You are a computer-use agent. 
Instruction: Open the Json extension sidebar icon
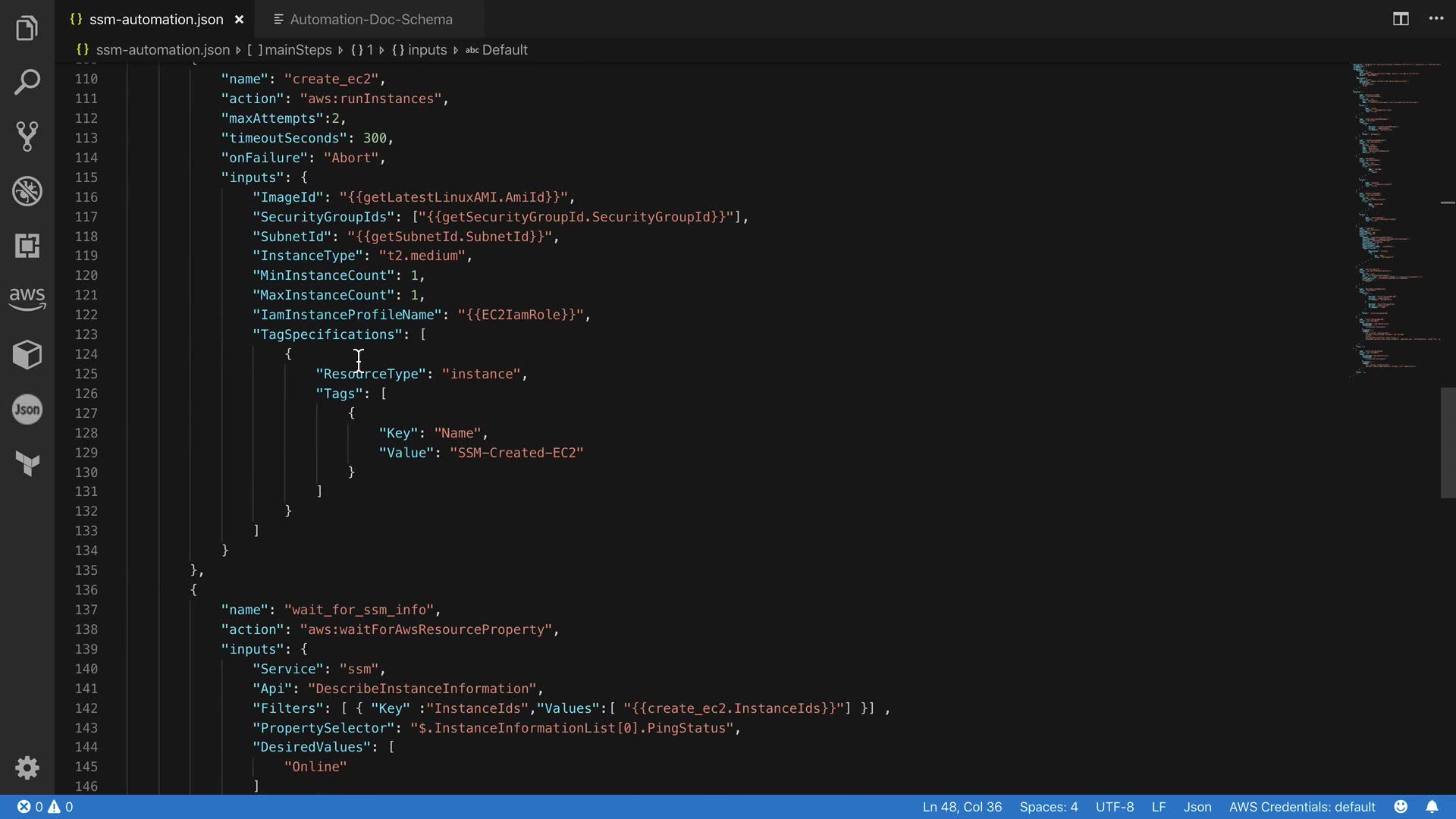point(27,409)
